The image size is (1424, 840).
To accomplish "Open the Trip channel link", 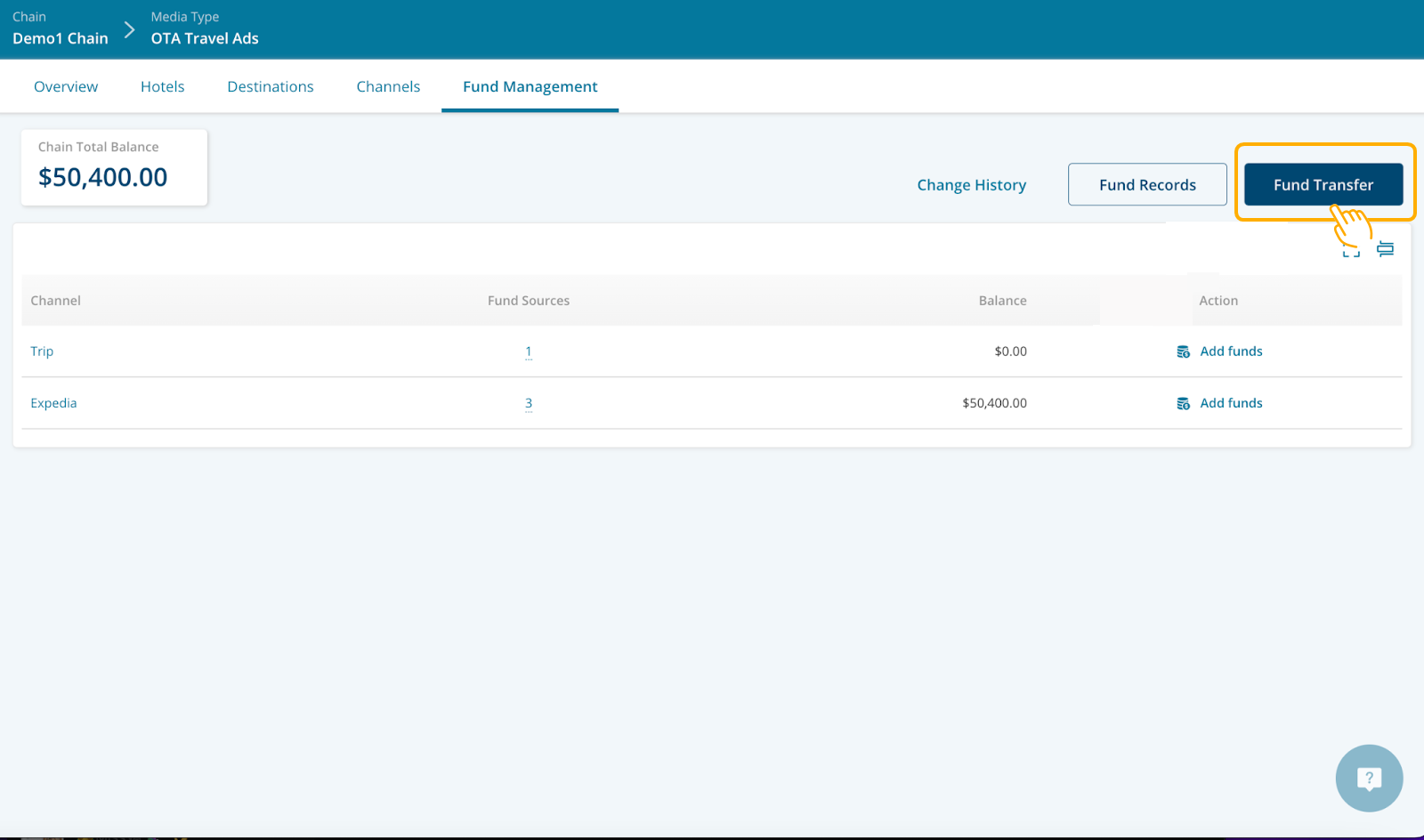I will point(42,351).
